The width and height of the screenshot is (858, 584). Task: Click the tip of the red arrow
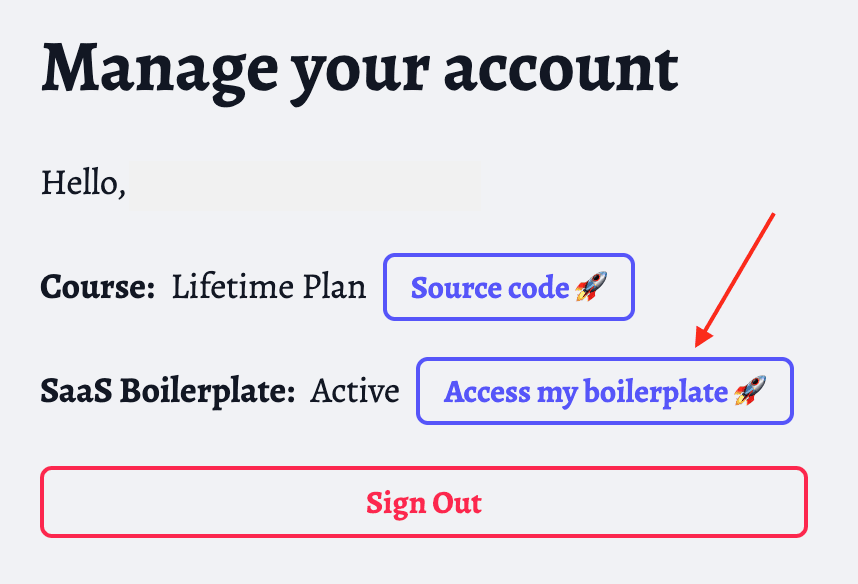(700, 345)
